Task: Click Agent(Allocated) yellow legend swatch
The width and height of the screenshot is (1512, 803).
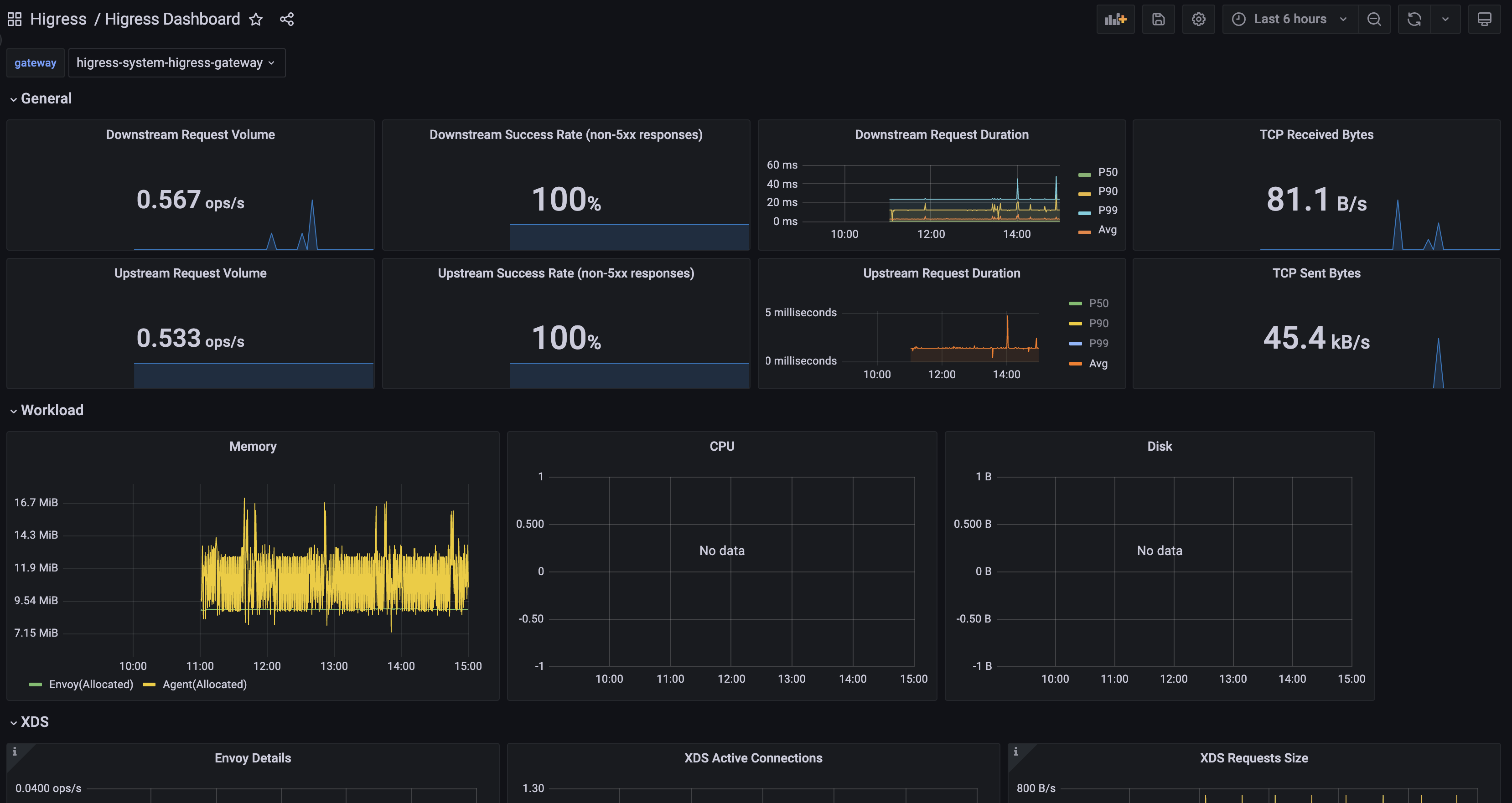Action: pos(149,685)
